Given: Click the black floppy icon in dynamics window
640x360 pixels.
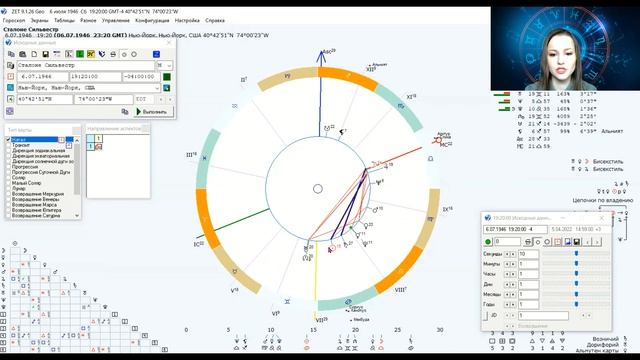Looking at the screenshot, I should point(577,242).
